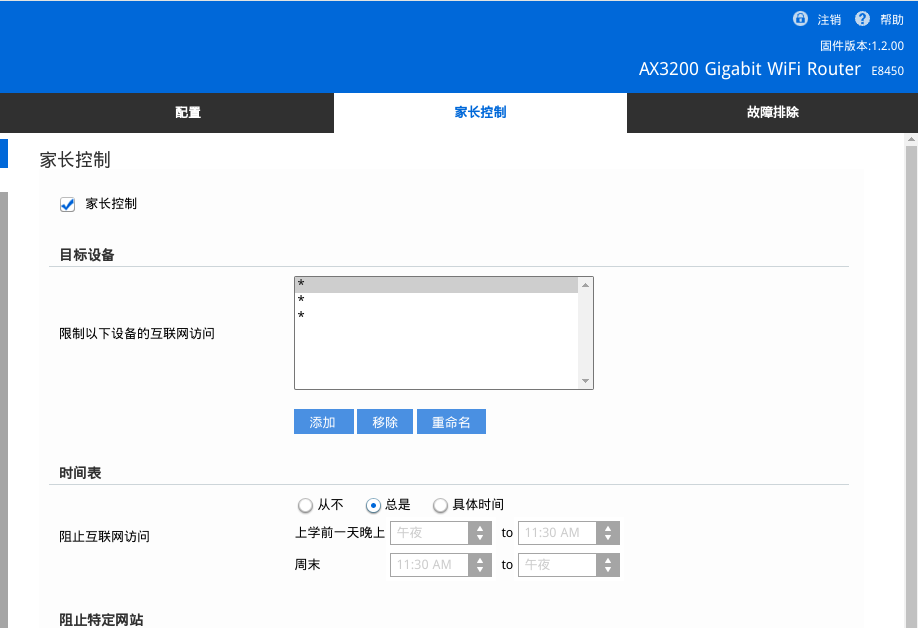Click device list scroll down arrow
The width and height of the screenshot is (918, 628).
pyautogui.click(x=585, y=381)
